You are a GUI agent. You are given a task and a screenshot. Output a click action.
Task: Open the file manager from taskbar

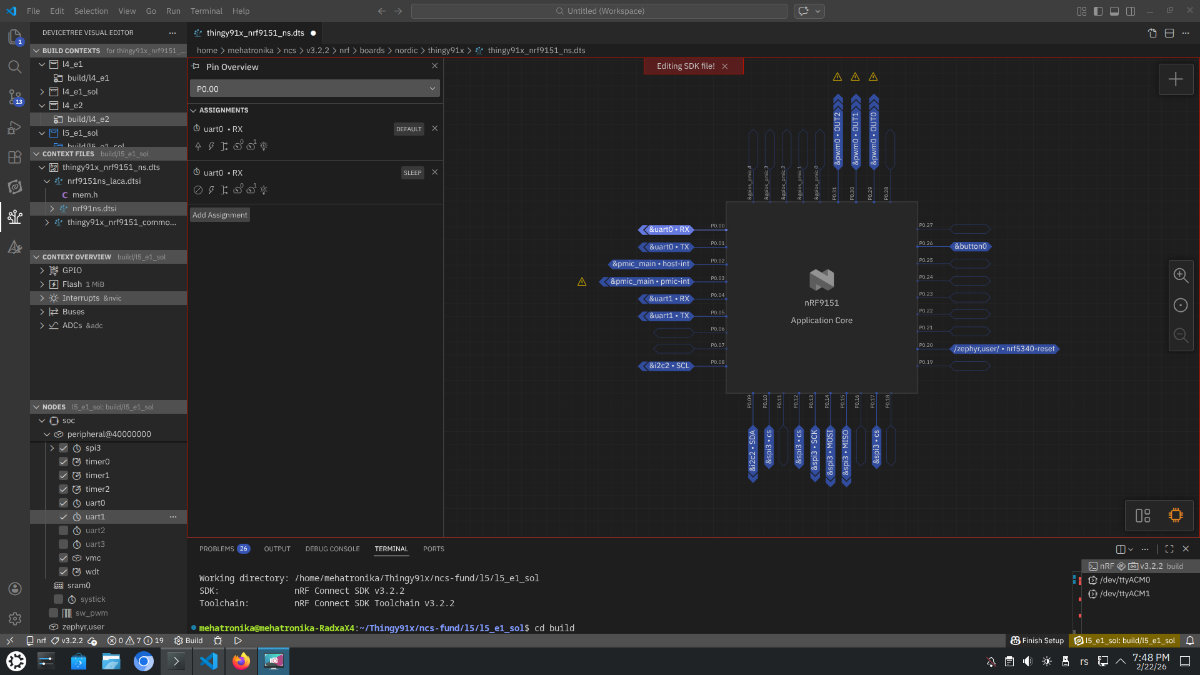click(x=111, y=661)
